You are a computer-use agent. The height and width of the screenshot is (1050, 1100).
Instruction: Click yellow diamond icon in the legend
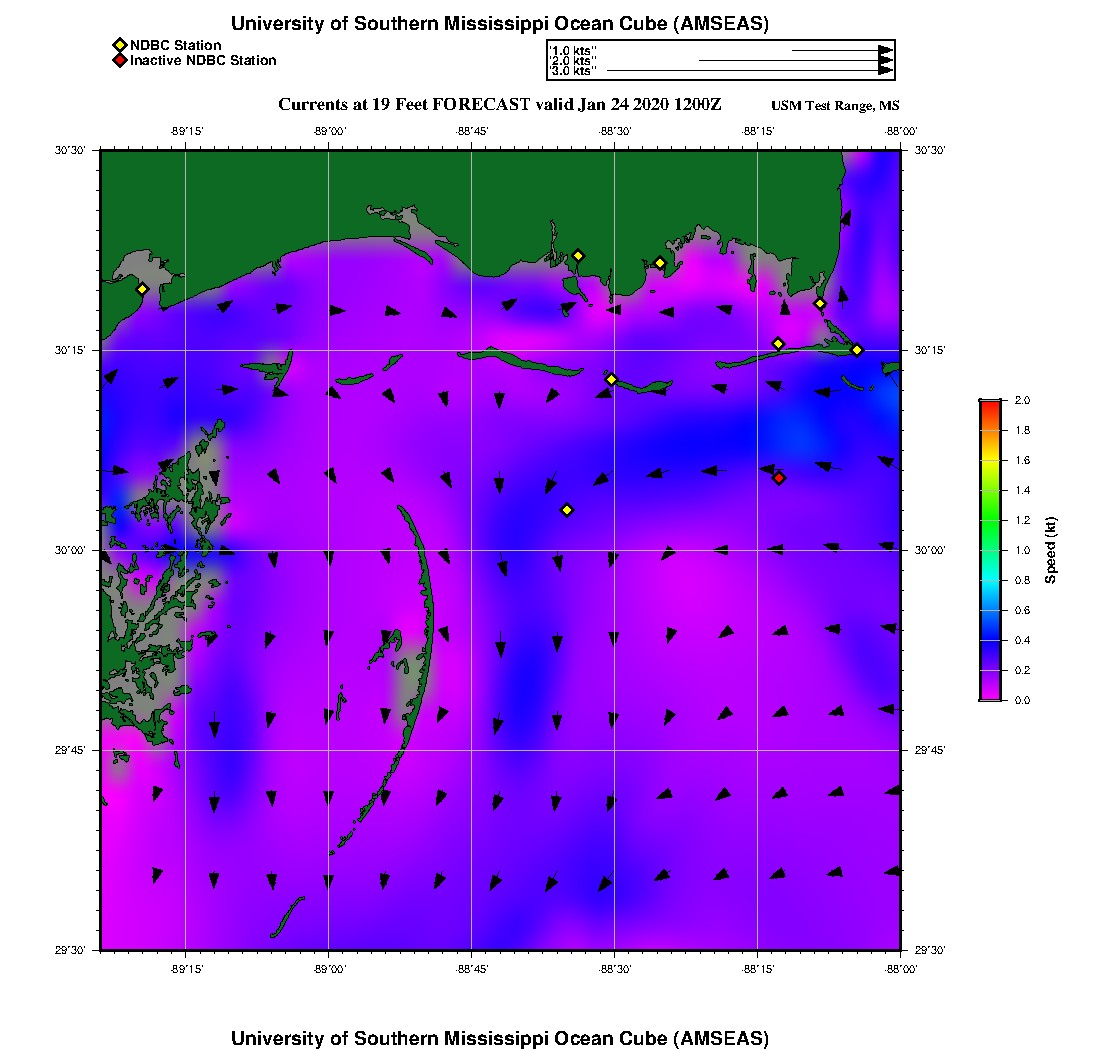tap(119, 45)
